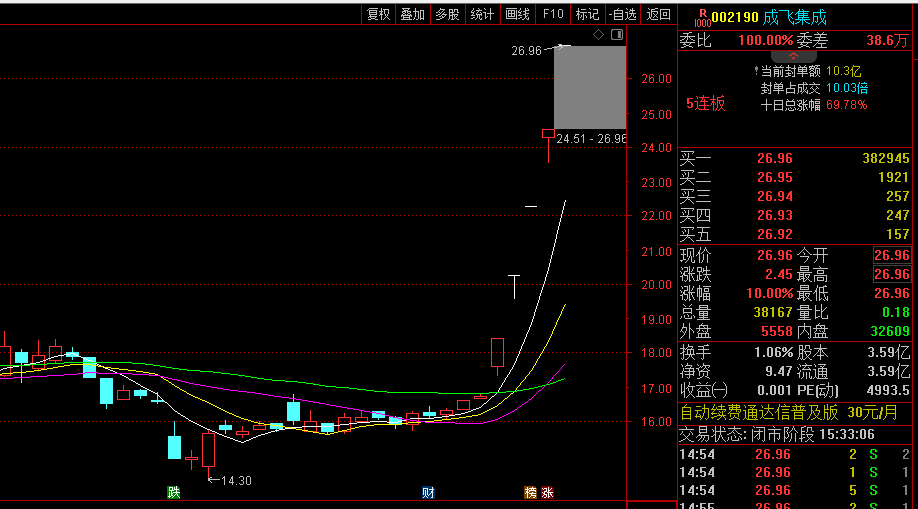Click the 涨幅 value 10.00%
Viewport: 918px width, 509px height.
[769, 293]
